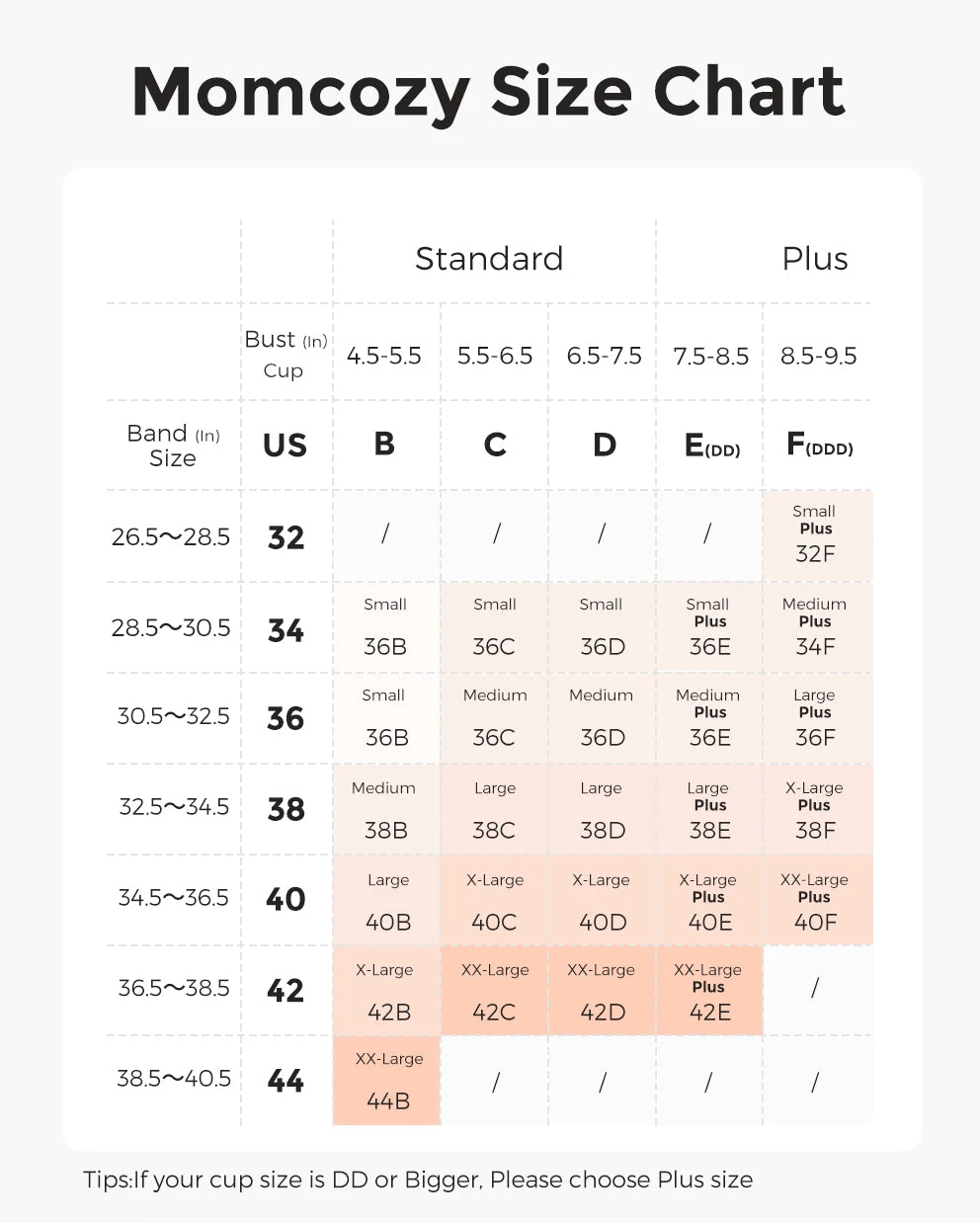Click the US band size 32 row header
Screen dimensions: 980x1223
click(286, 537)
